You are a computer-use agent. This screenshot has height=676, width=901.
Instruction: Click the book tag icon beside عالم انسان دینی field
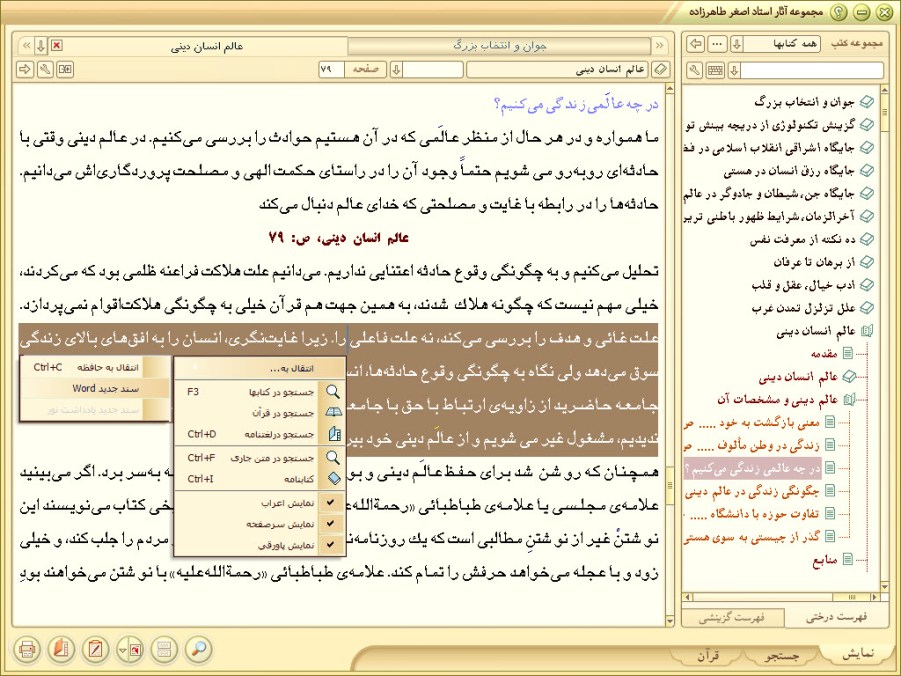(x=661, y=70)
